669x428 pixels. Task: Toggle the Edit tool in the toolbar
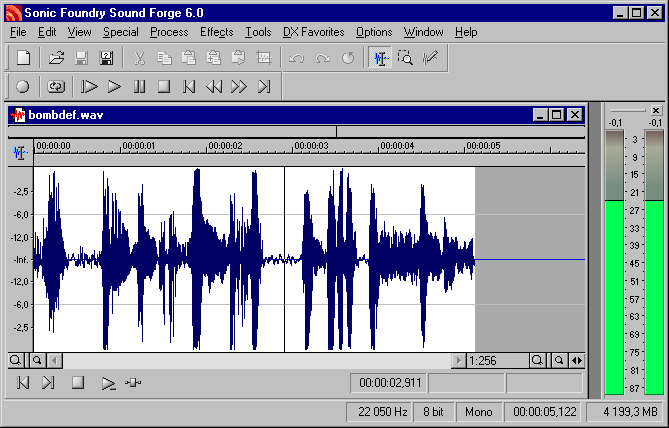pos(380,58)
